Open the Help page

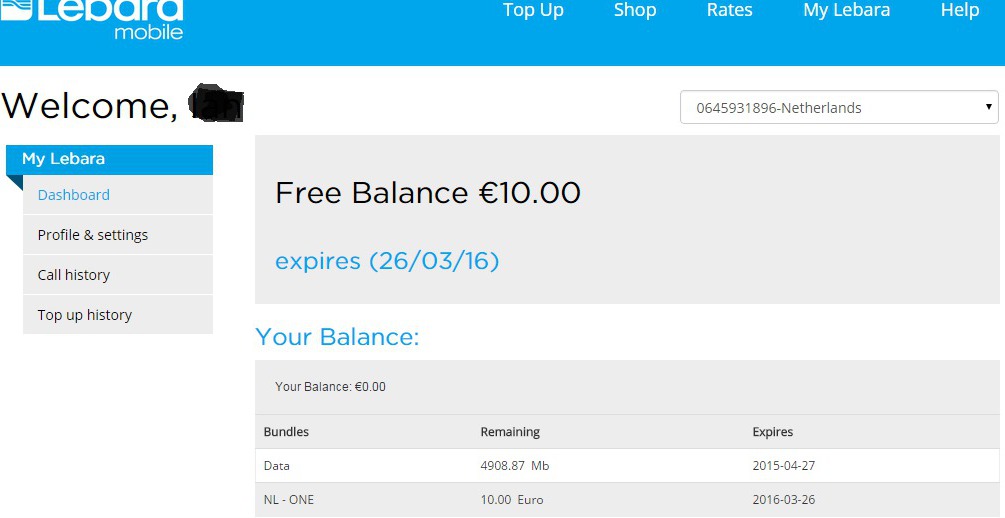[959, 11]
